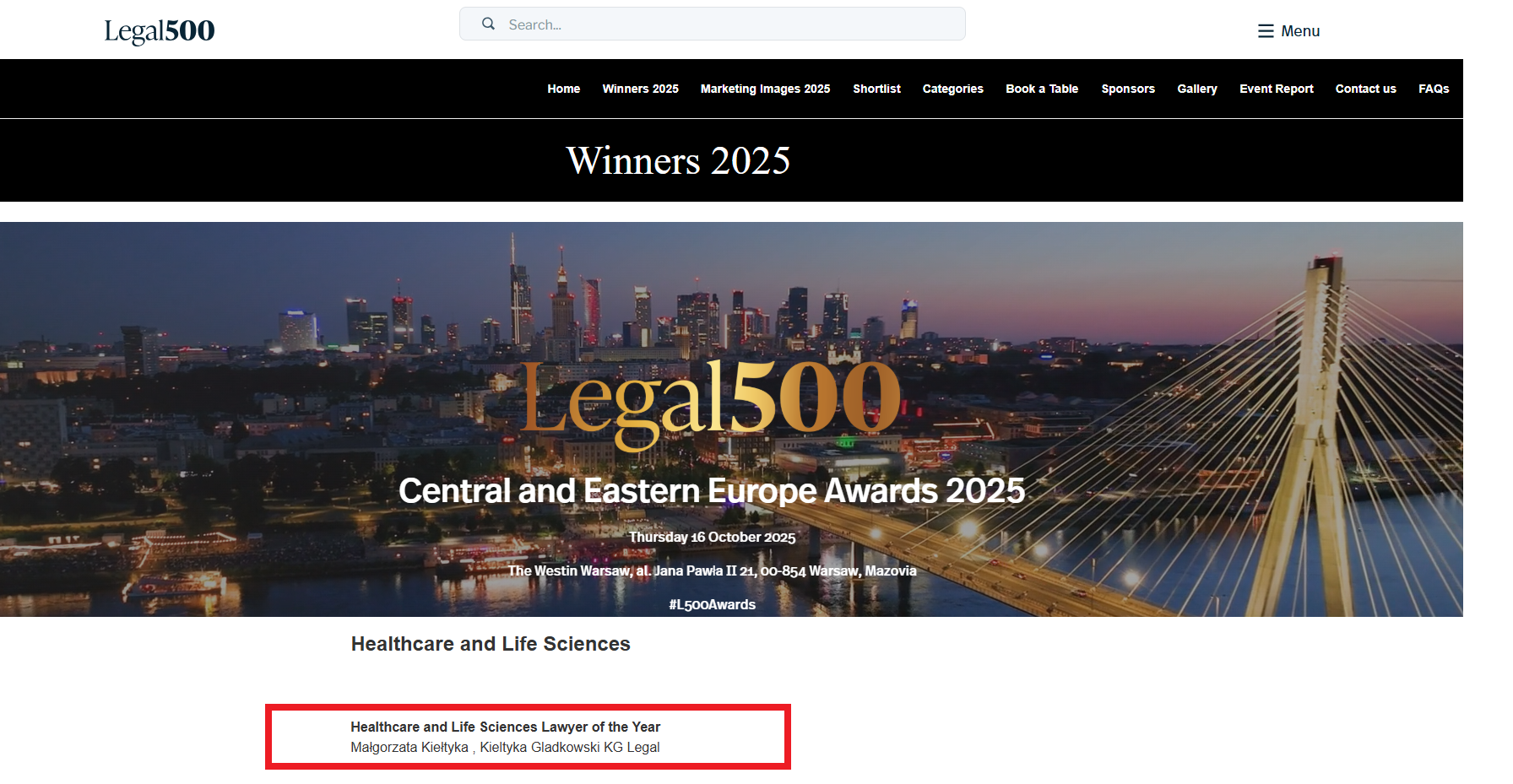Select Marketing Images 2025 in navigation
Image resolution: width=1513 pixels, height=784 pixels.
[765, 89]
